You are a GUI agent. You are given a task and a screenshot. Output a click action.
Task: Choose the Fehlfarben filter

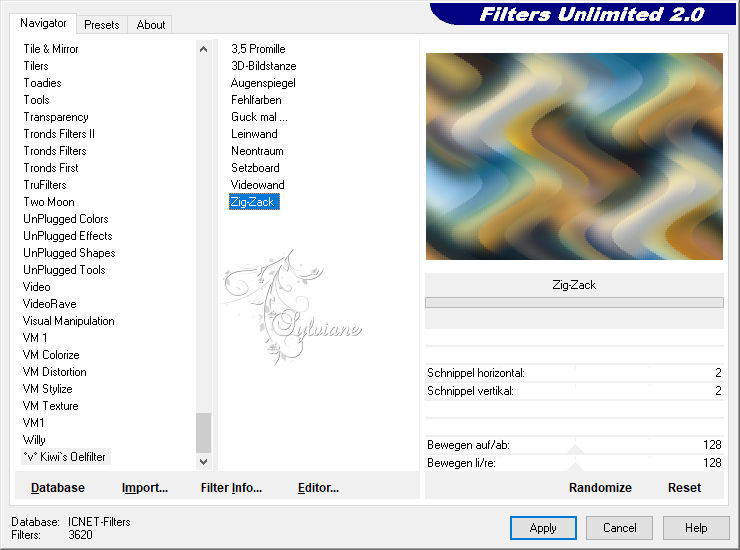[256, 100]
